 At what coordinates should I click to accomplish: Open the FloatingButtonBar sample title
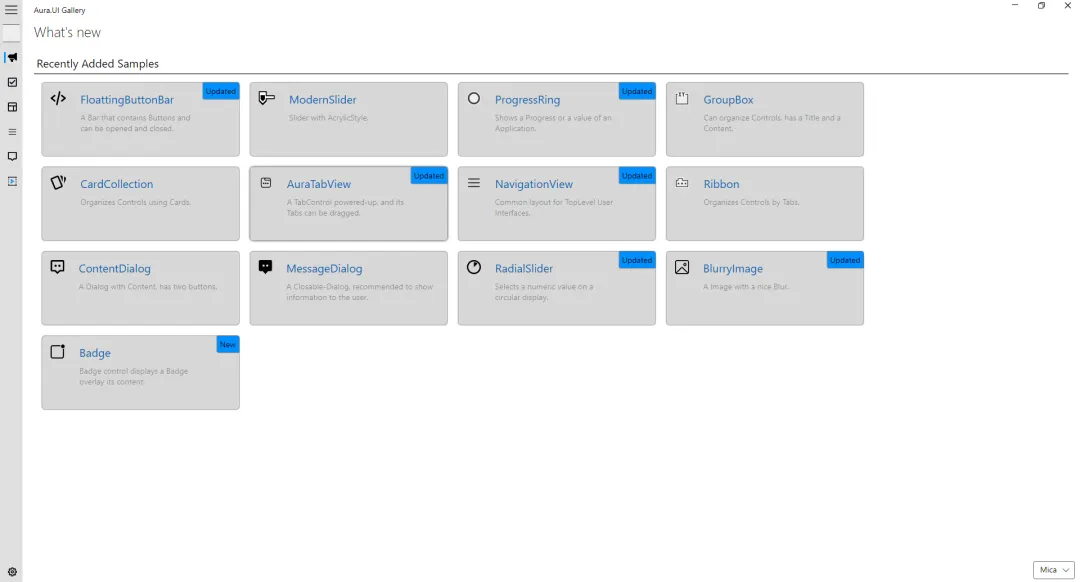point(127,100)
